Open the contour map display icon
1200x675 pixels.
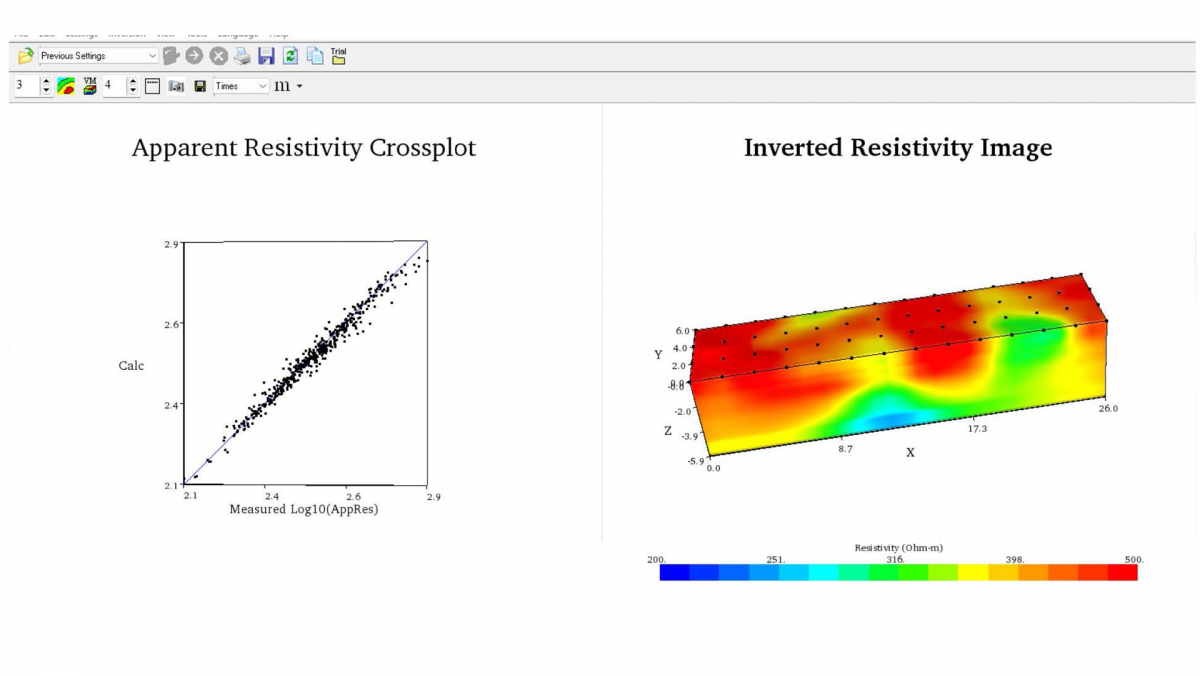[x=64, y=86]
